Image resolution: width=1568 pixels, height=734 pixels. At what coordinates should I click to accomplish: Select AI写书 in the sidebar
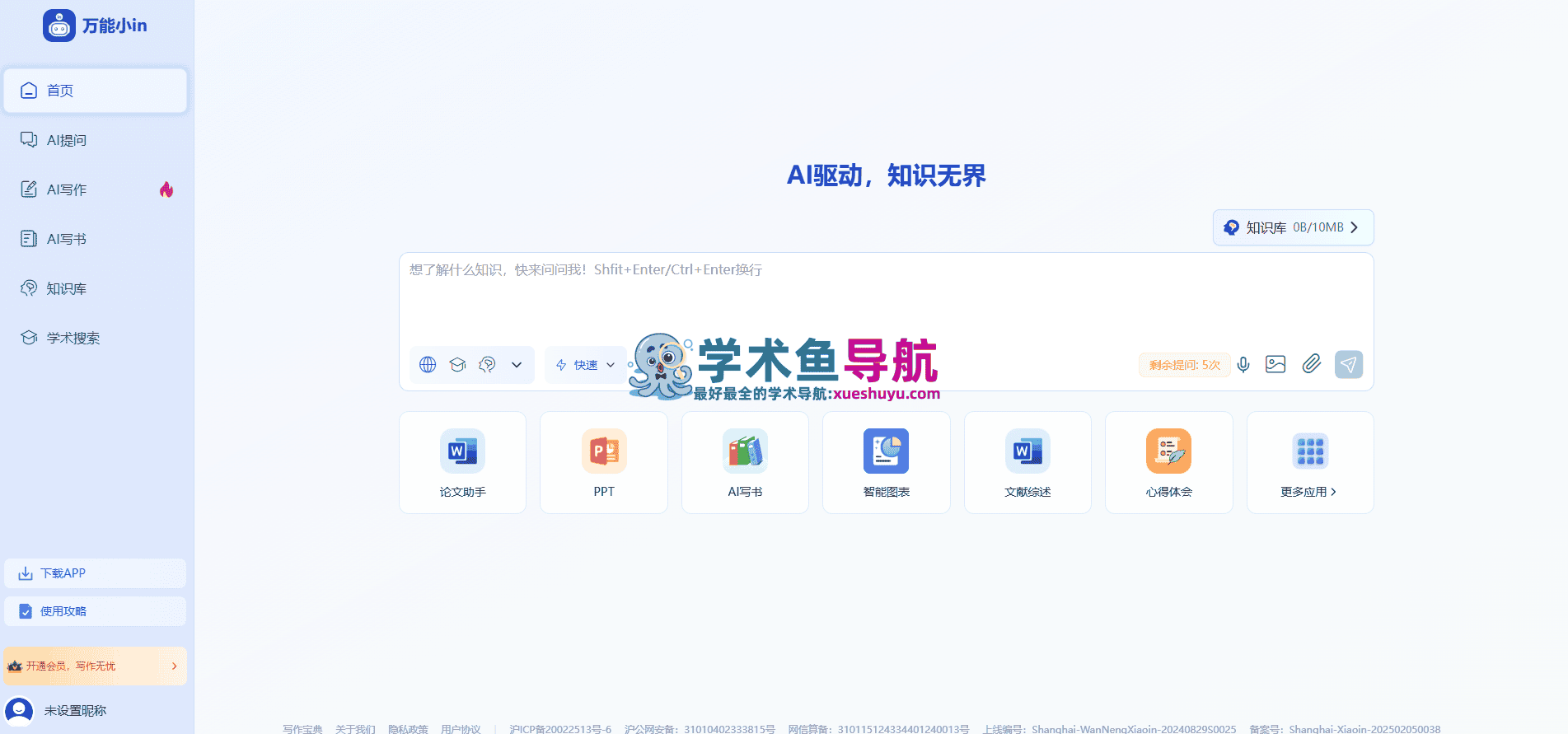click(x=96, y=239)
